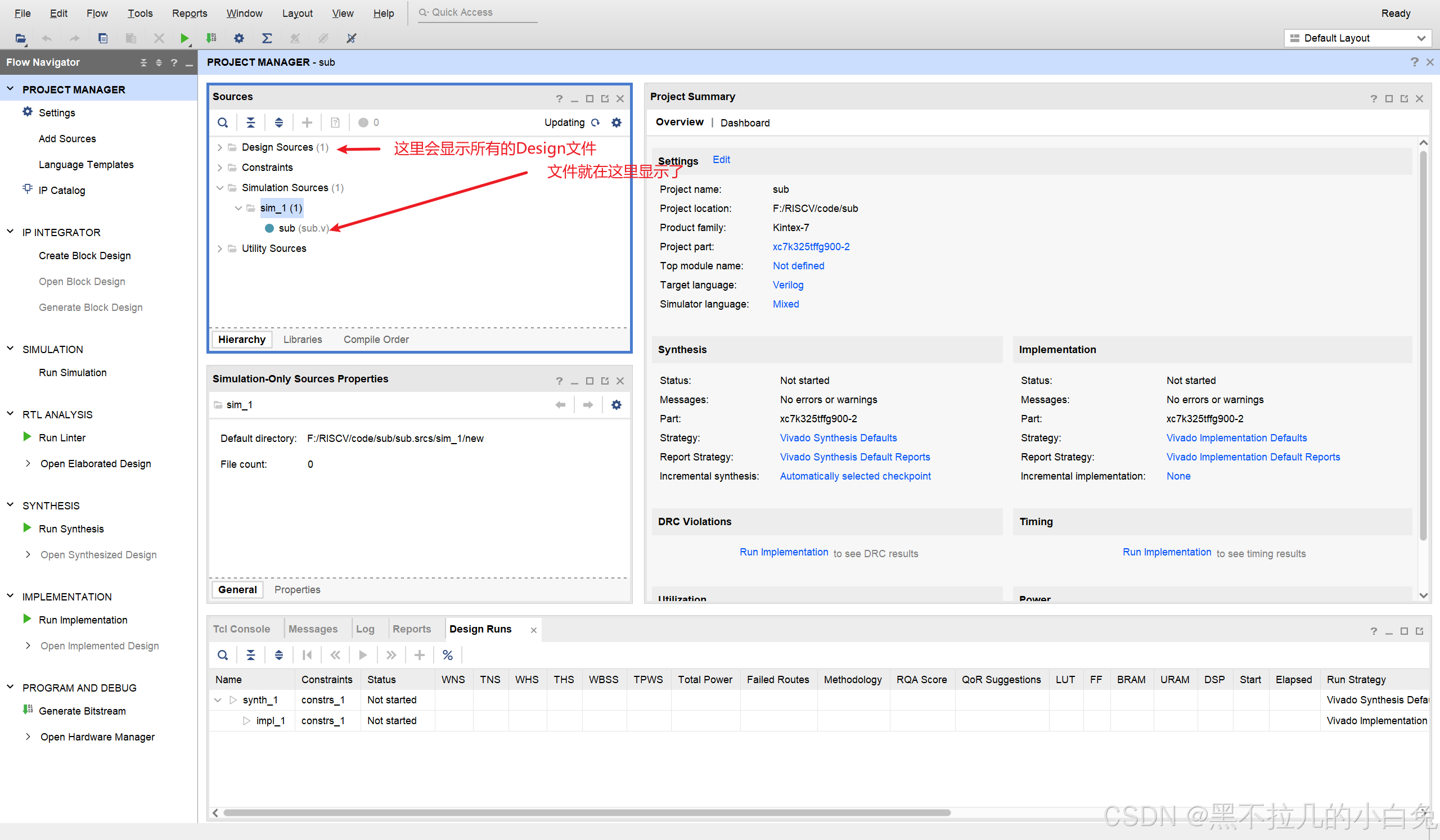This screenshot has width=1440, height=840.
Task: Toggle the missing sources filter circle
Action: [363, 123]
